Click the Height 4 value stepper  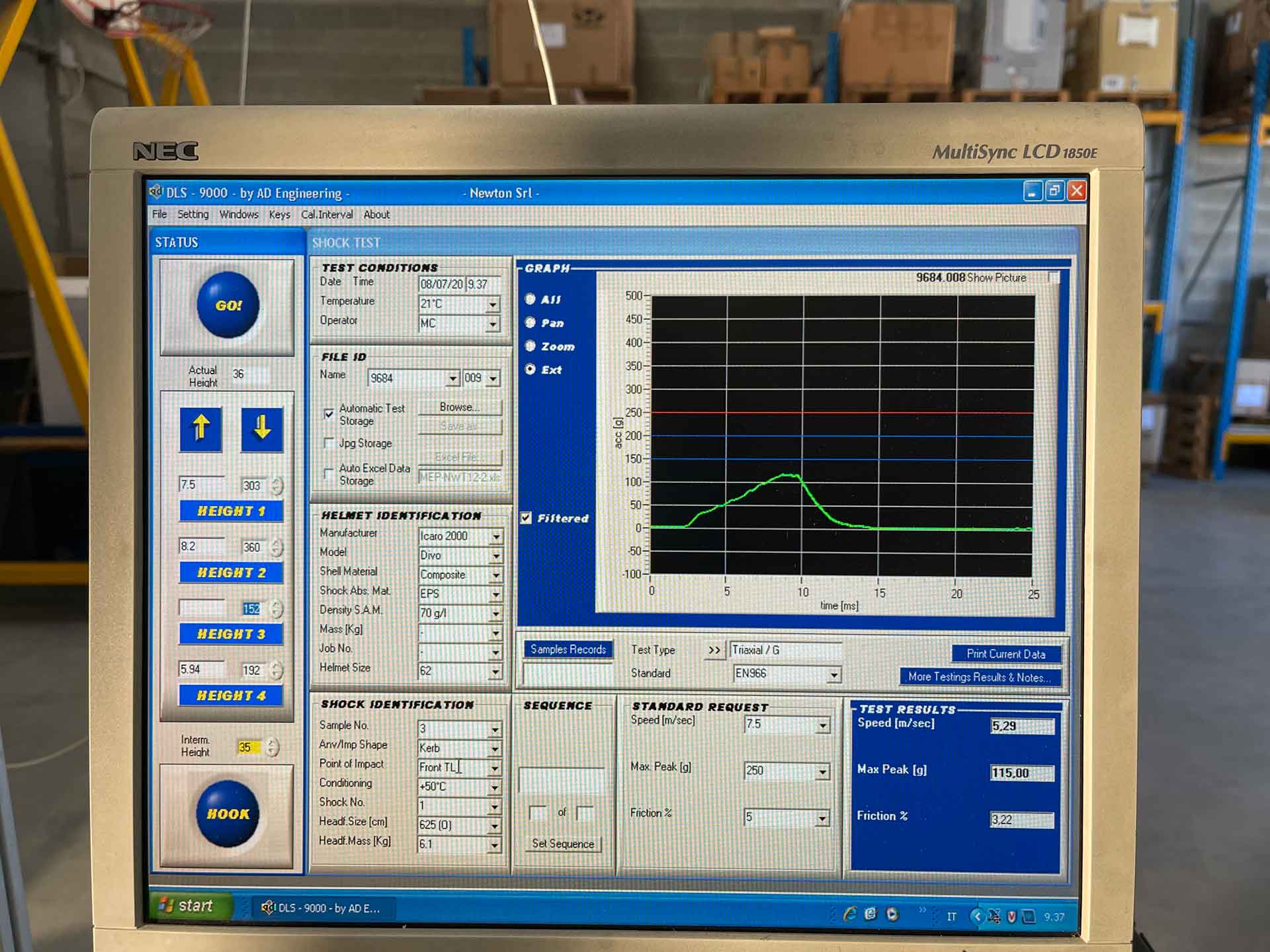coord(276,670)
